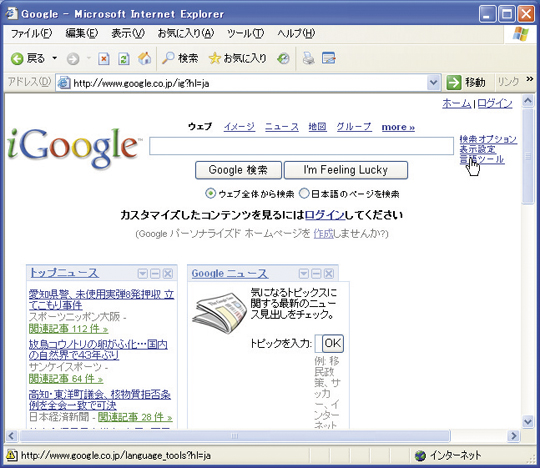Click the horizontal scrollbar left arrow
Screen dimensions: 540x468
pos(11,436)
